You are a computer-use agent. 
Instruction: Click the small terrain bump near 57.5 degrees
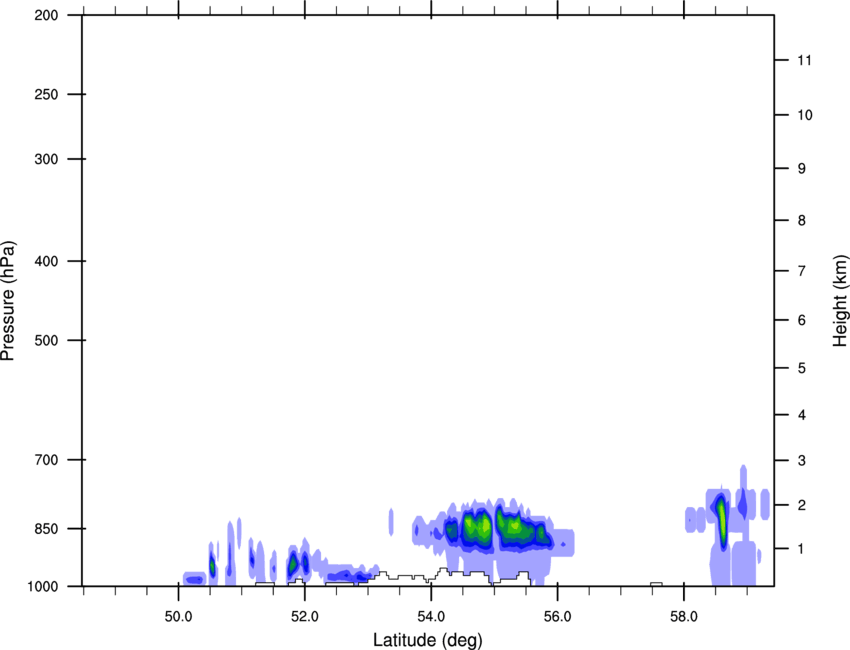(656, 583)
